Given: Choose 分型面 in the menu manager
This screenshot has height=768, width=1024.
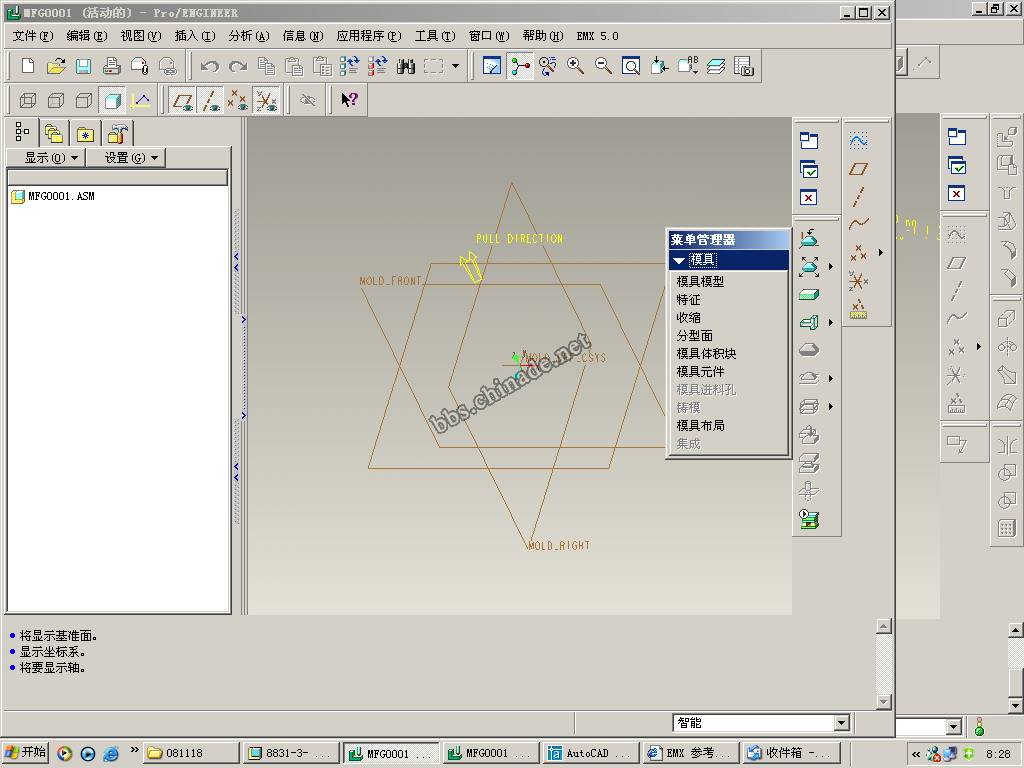Looking at the screenshot, I should pyautogui.click(x=694, y=336).
